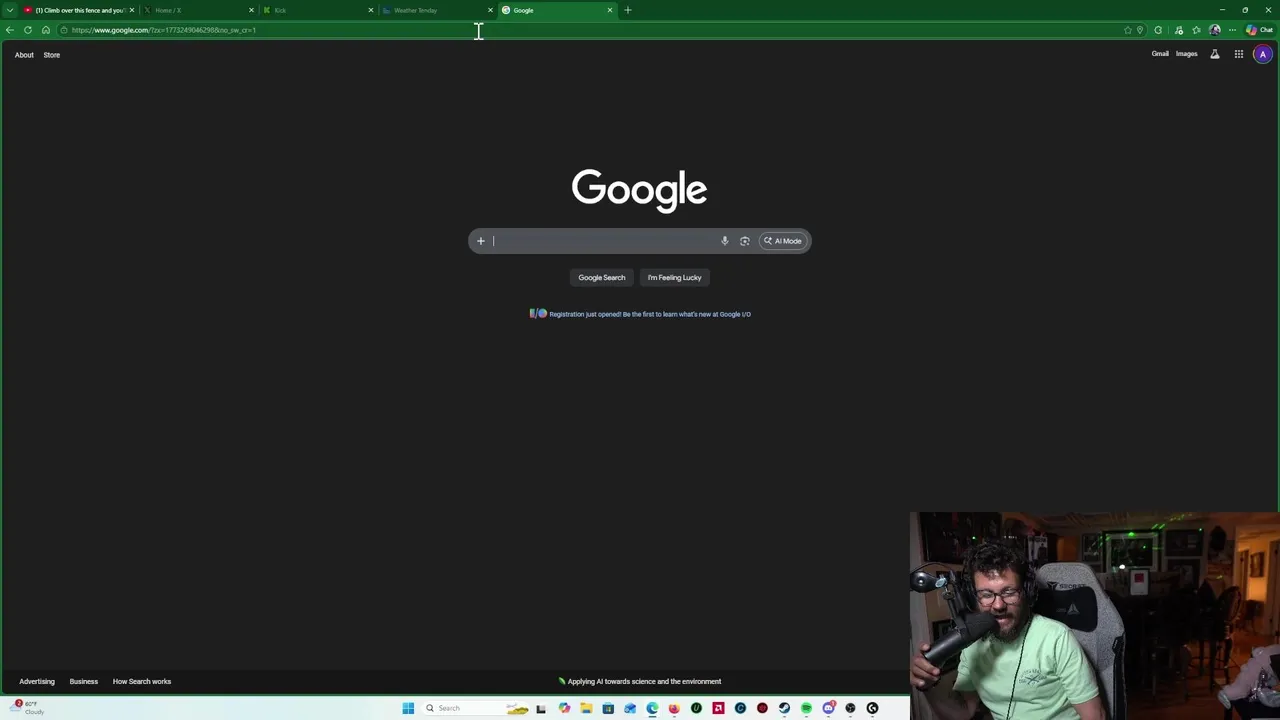Image resolution: width=1280 pixels, height=720 pixels.
Task: Open Copilot in the taskbar
Action: (564, 708)
